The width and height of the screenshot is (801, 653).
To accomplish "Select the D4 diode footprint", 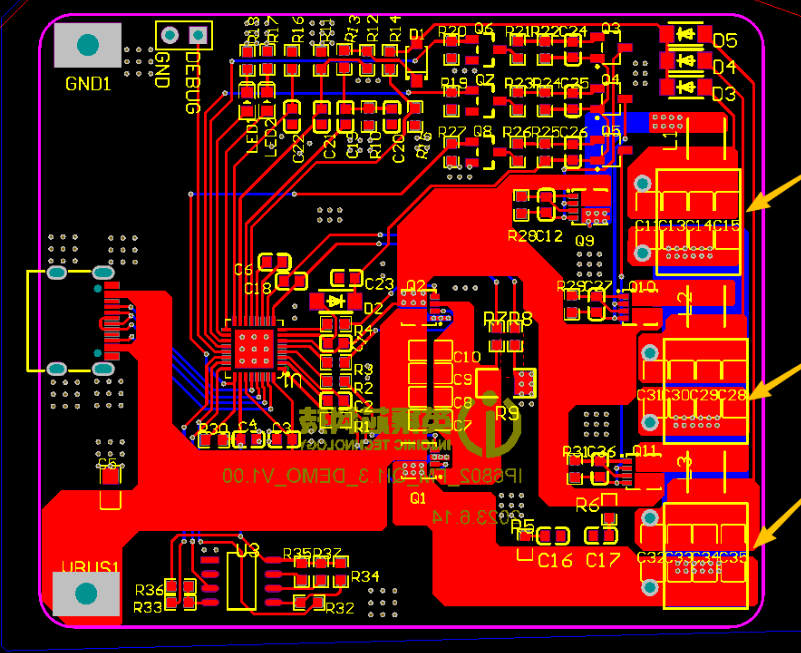I will coord(687,61).
